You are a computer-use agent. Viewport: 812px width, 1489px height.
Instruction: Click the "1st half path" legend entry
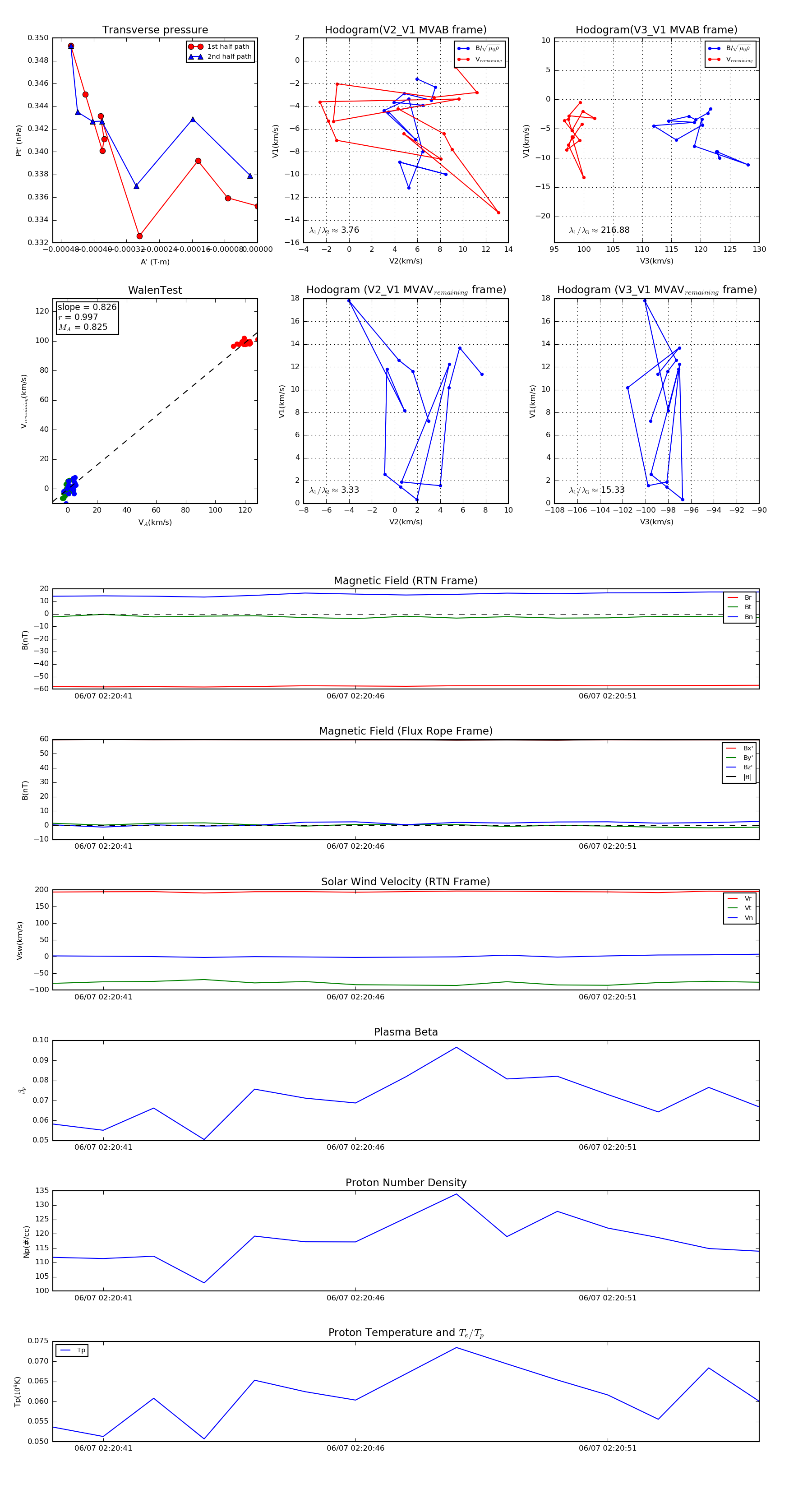(220, 46)
